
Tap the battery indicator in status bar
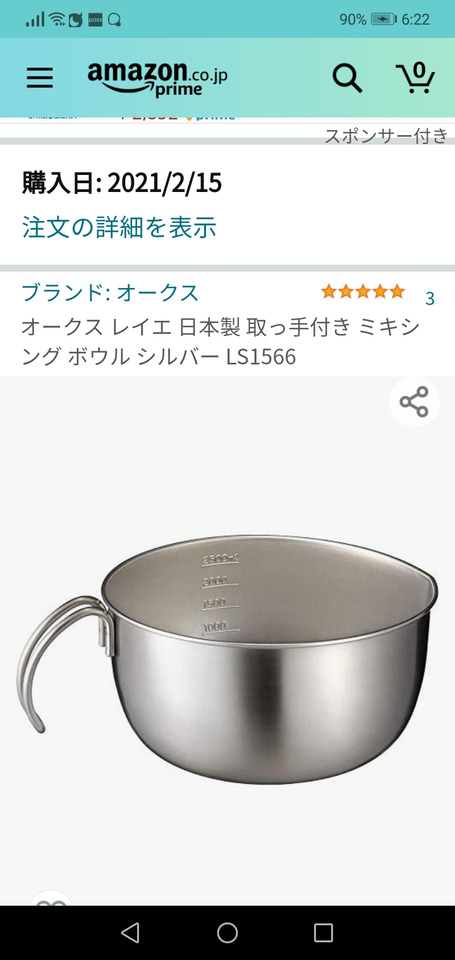[383, 20]
